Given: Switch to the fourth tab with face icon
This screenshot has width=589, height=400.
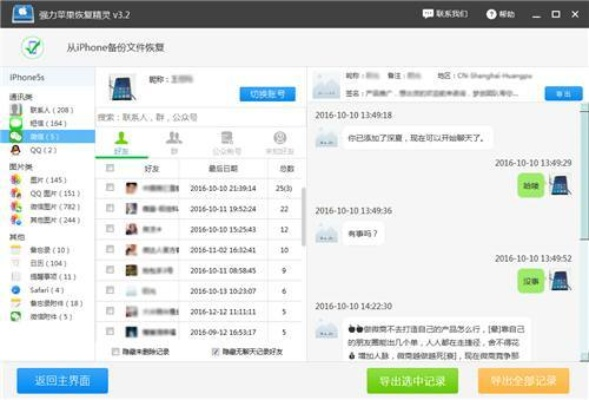Looking at the screenshot, I should click(x=280, y=143).
